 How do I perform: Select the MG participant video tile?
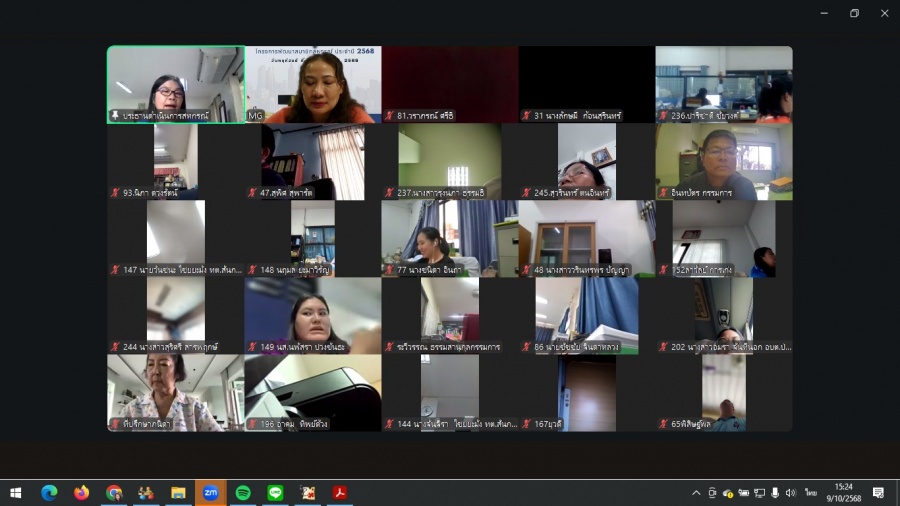coord(313,84)
